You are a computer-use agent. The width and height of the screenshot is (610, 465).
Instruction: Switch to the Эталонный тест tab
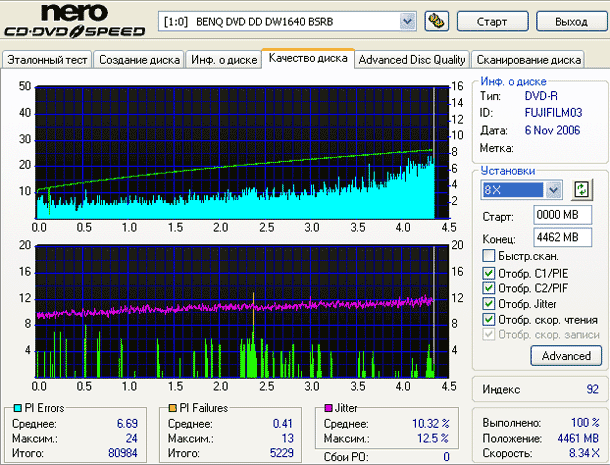tap(47, 60)
